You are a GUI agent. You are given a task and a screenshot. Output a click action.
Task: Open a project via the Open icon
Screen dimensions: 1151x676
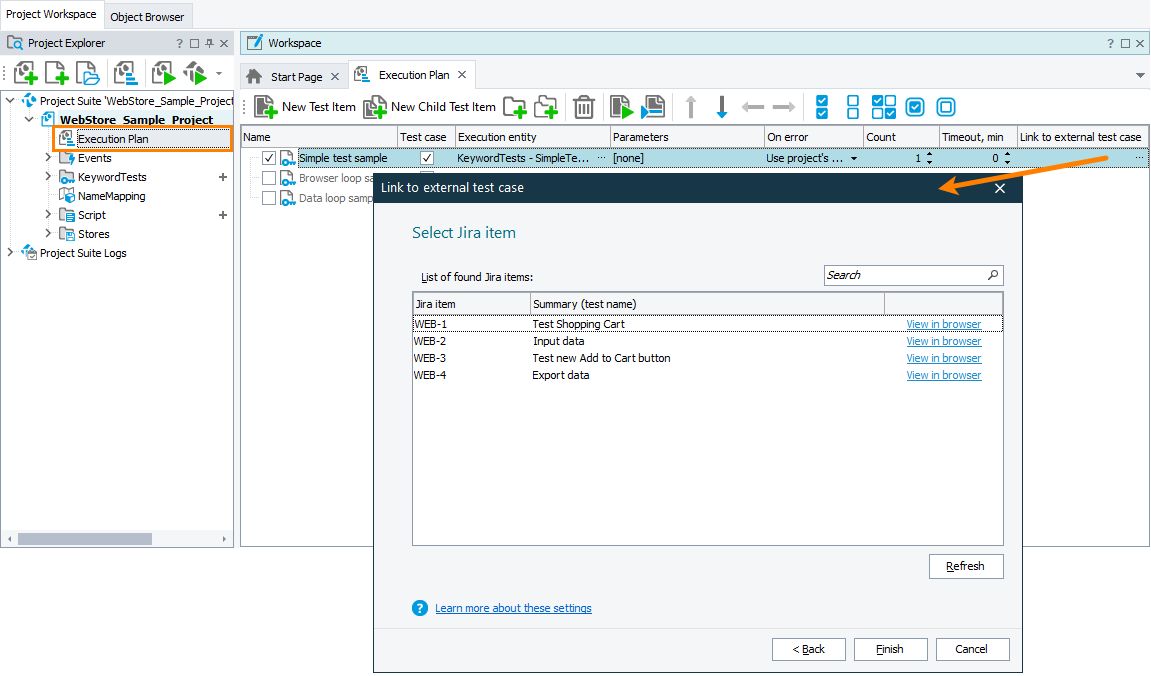coord(87,72)
